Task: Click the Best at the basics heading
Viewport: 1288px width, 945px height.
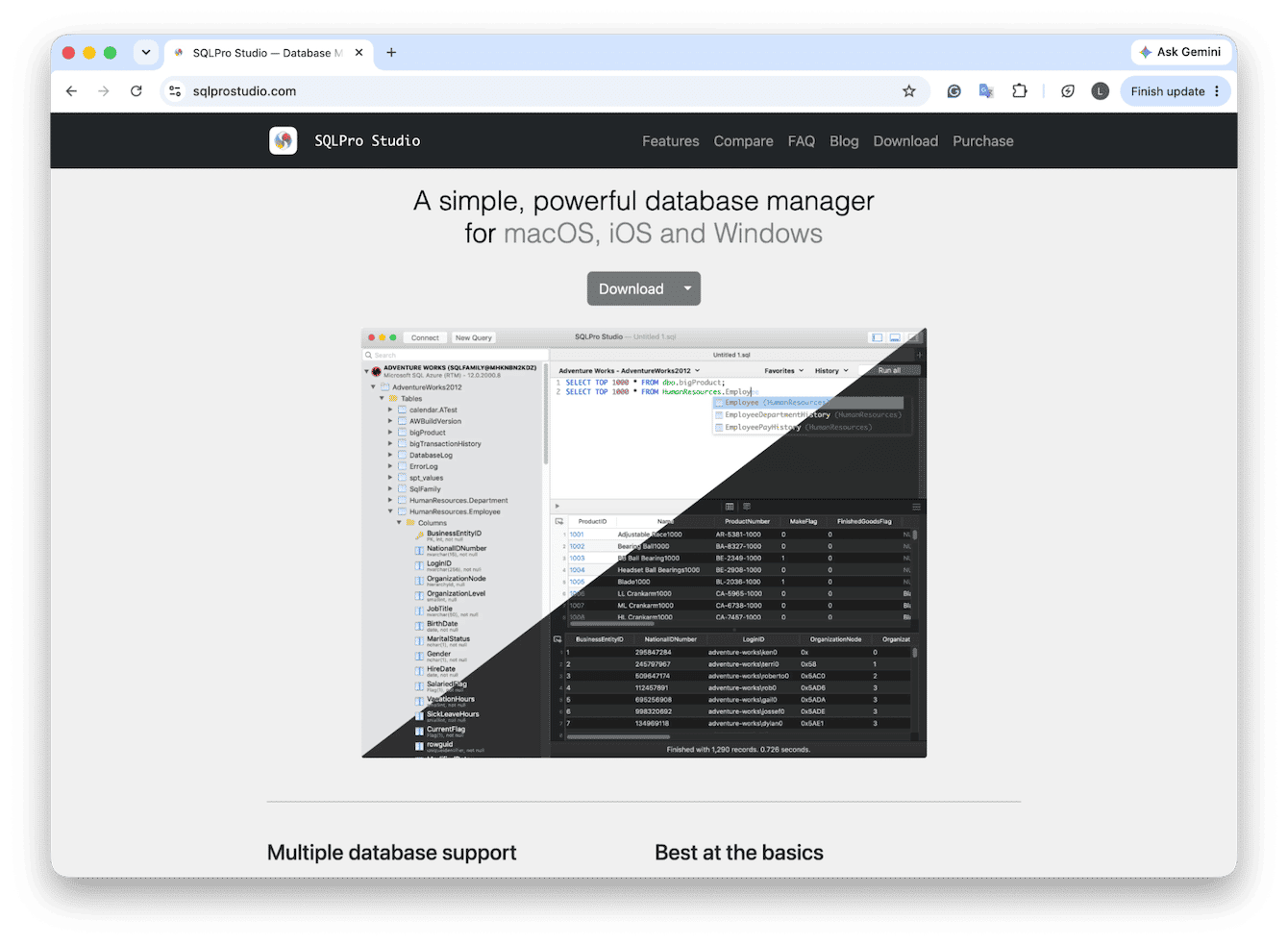Action: tap(739, 853)
